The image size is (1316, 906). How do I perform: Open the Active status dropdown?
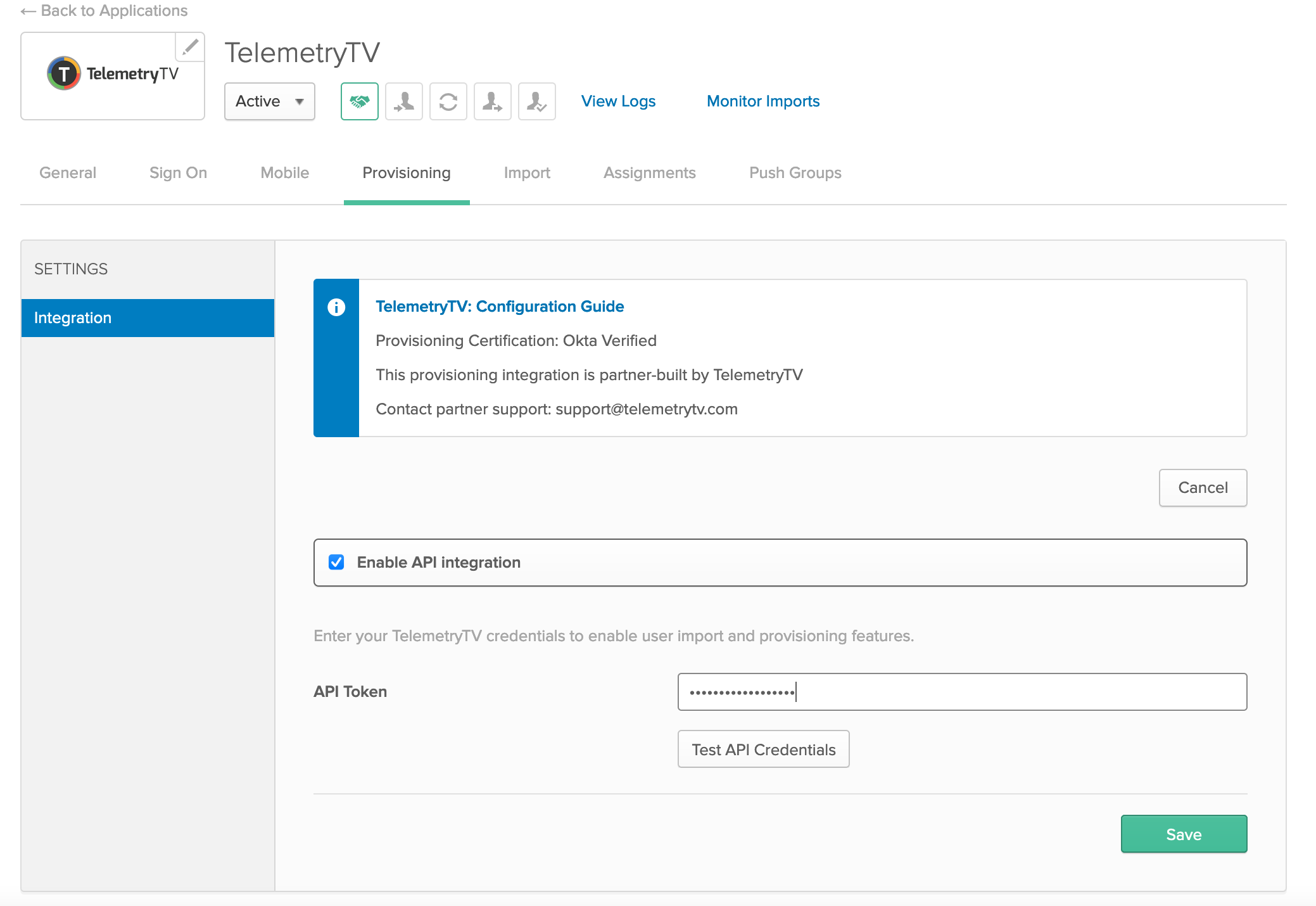point(269,101)
